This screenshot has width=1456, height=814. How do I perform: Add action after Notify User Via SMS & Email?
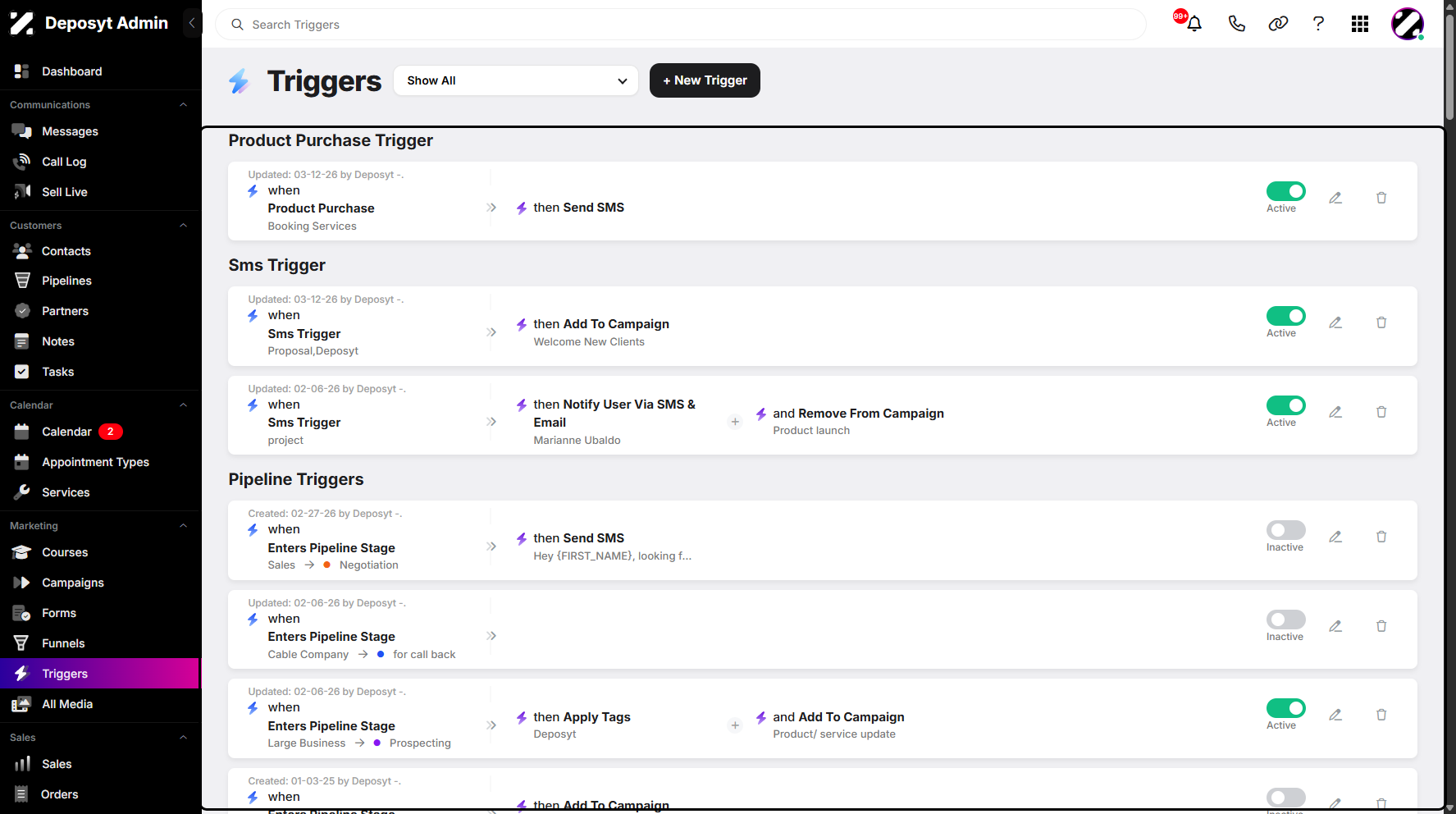pos(735,422)
